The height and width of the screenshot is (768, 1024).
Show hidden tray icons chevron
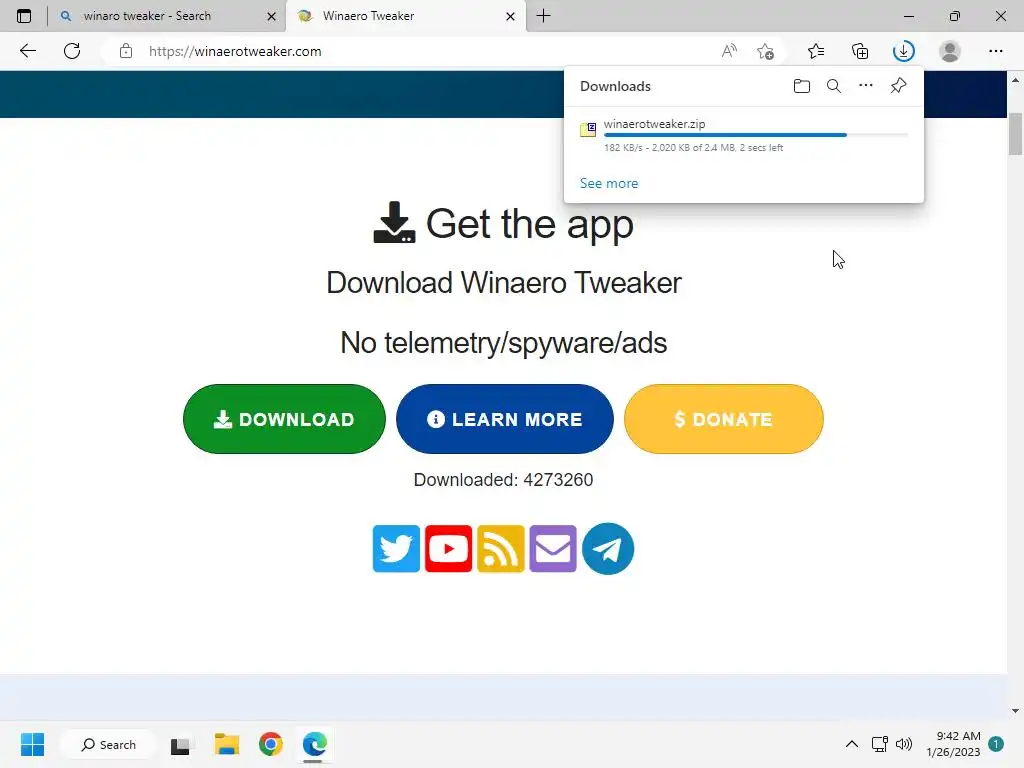[852, 744]
